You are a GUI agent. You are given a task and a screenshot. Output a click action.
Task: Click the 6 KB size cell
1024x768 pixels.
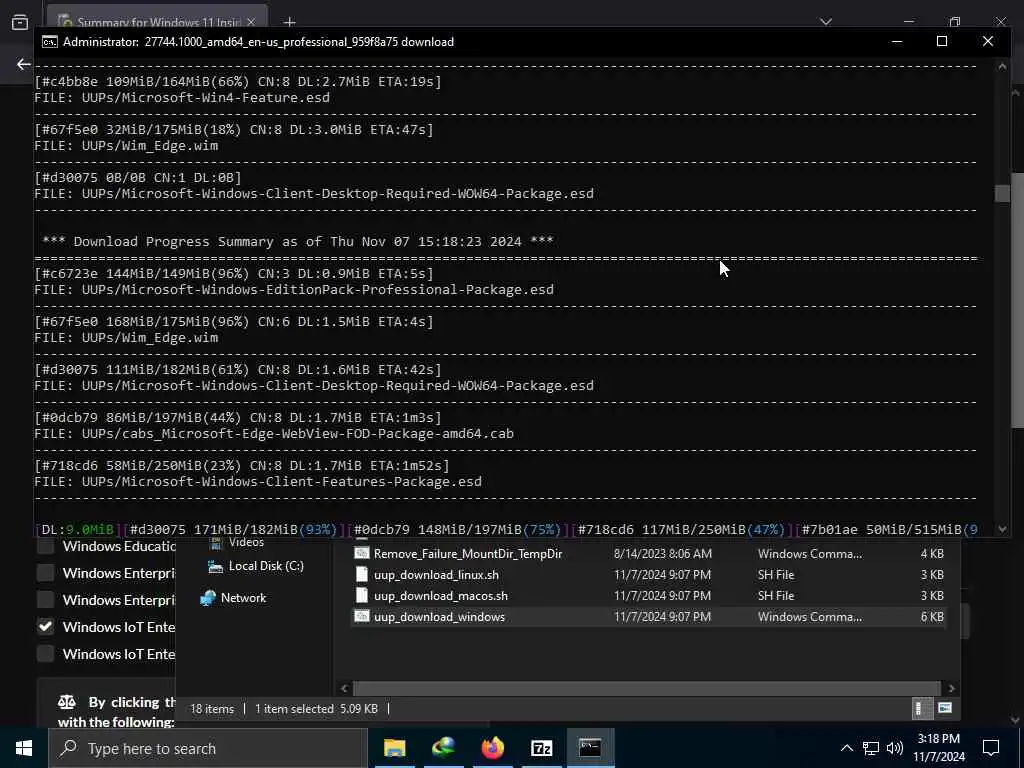click(x=932, y=616)
